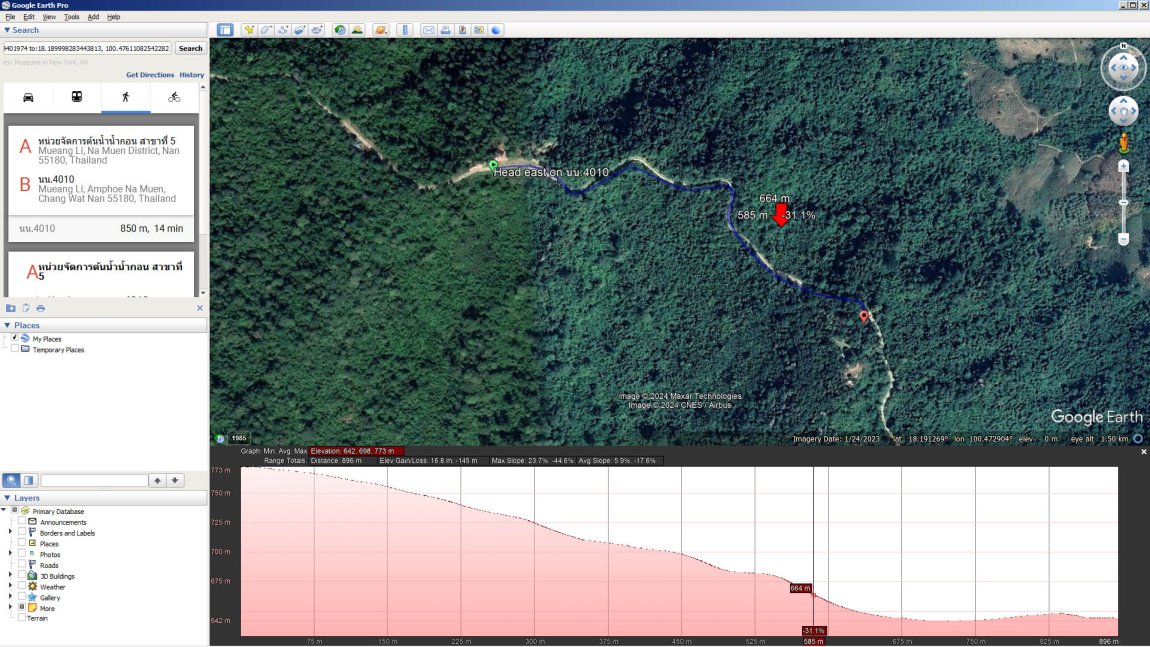Collapse the Primary Database tree
Viewport: 1150px width, 647px height.
pyautogui.click(x=5, y=511)
